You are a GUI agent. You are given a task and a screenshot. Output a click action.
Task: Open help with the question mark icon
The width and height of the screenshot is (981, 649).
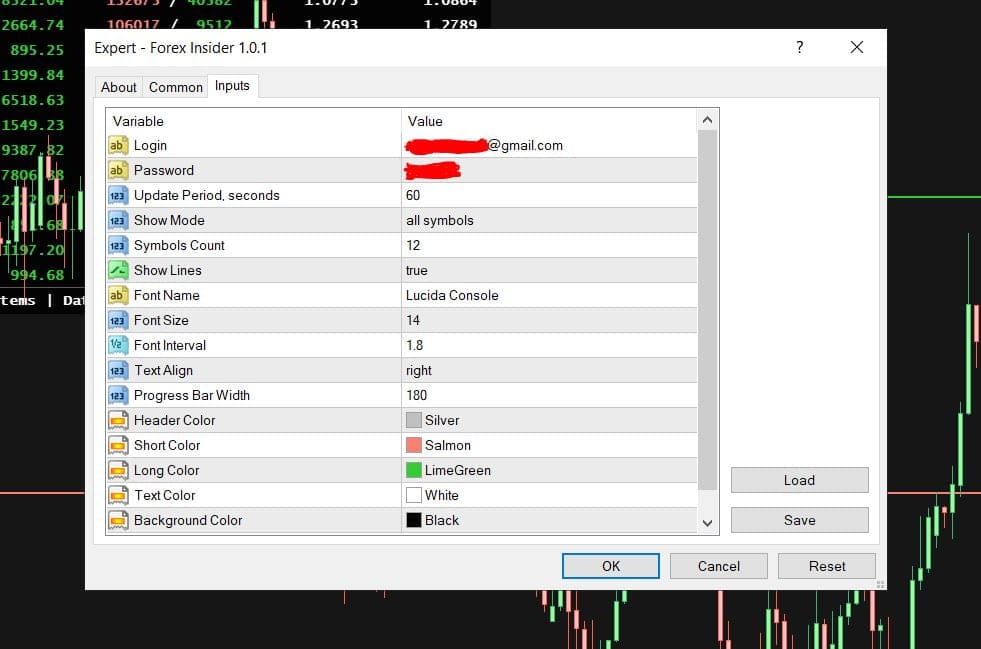point(798,47)
